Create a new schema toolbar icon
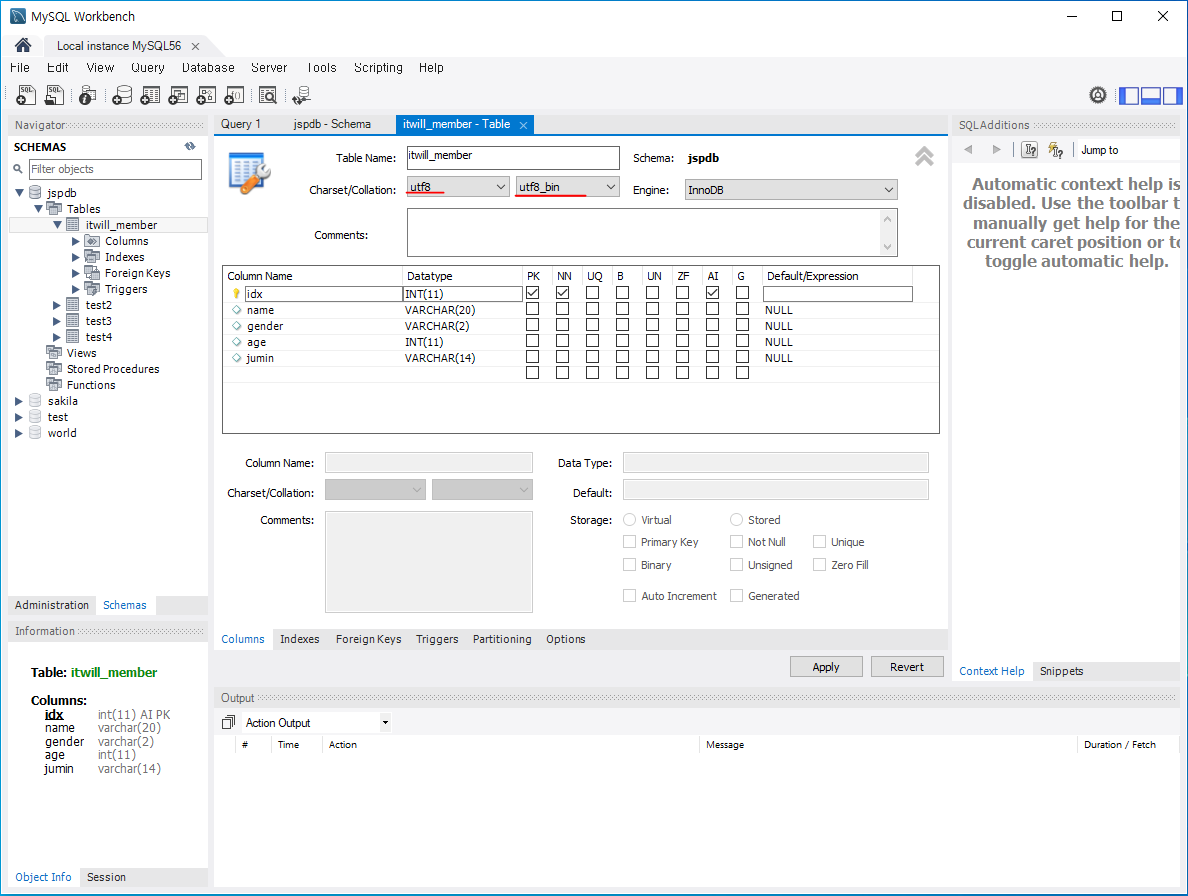The image size is (1188, 896). (x=122, y=95)
